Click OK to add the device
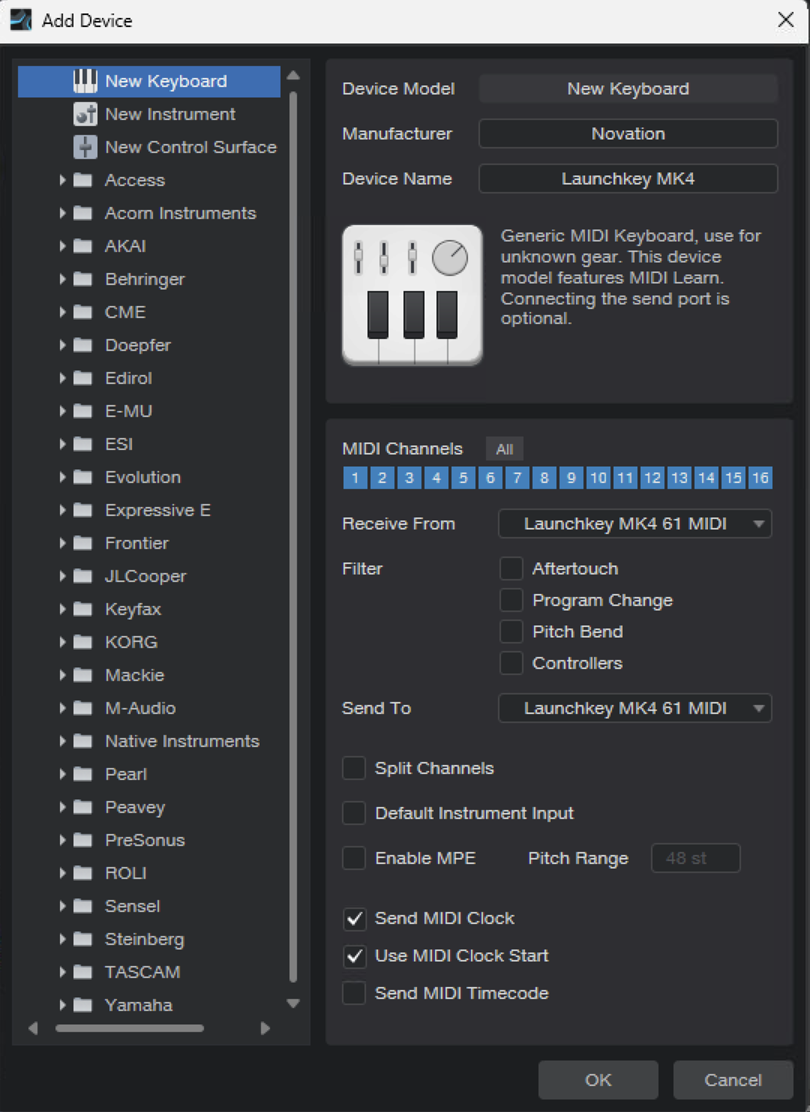Image resolution: width=810 pixels, height=1112 pixels. (x=598, y=1079)
